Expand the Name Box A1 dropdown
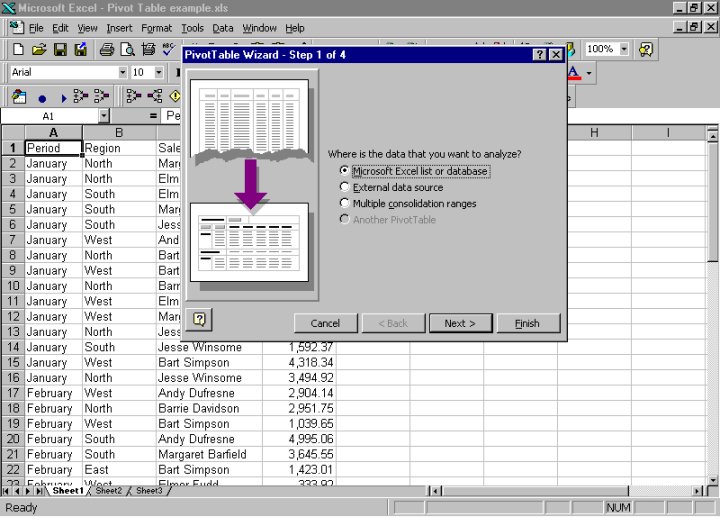This screenshot has height=517, width=720. point(104,116)
